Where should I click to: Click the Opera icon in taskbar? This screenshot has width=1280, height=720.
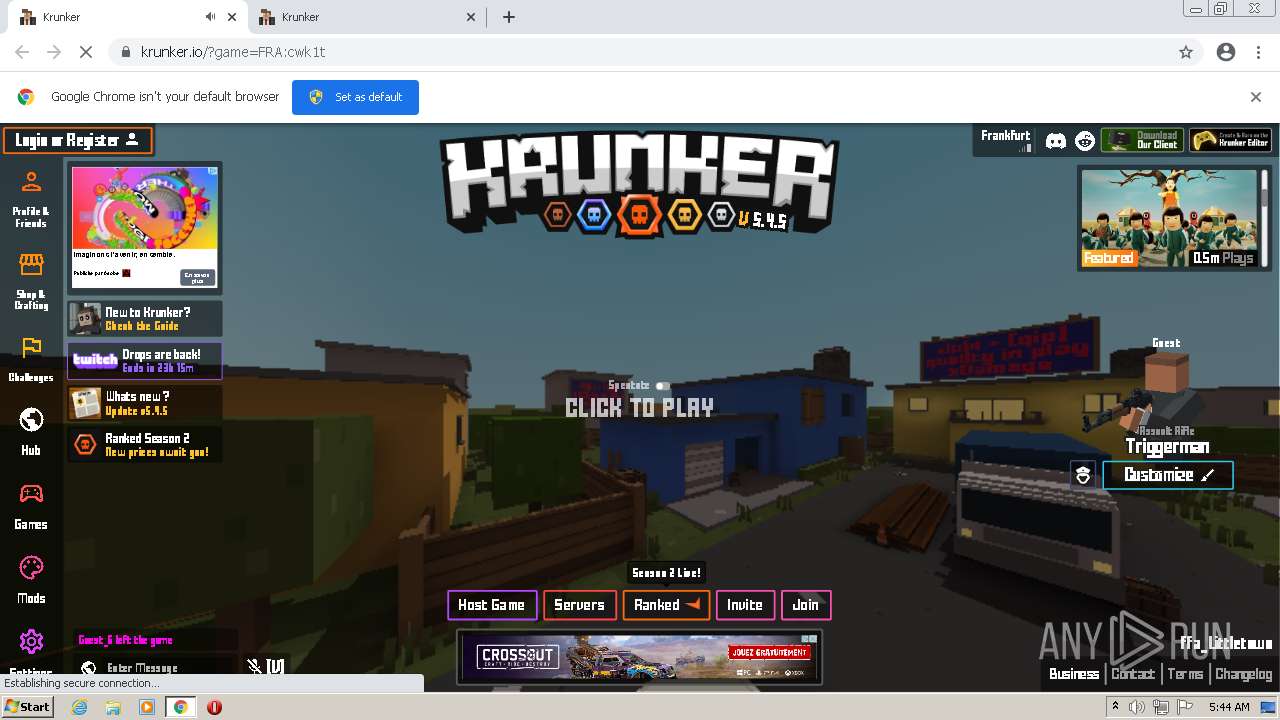tap(214, 707)
